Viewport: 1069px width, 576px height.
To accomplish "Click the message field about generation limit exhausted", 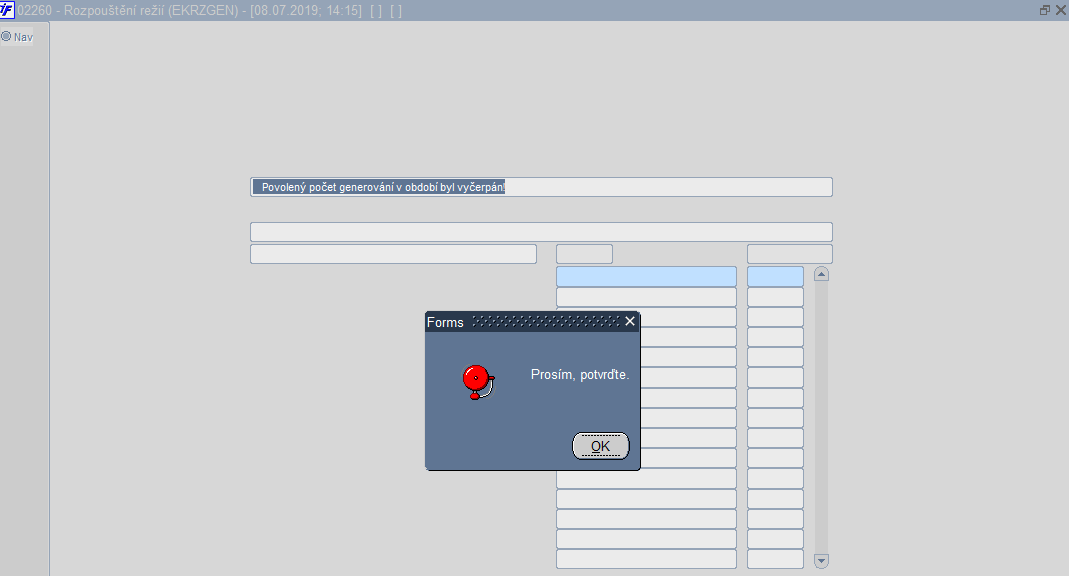I will [x=541, y=187].
